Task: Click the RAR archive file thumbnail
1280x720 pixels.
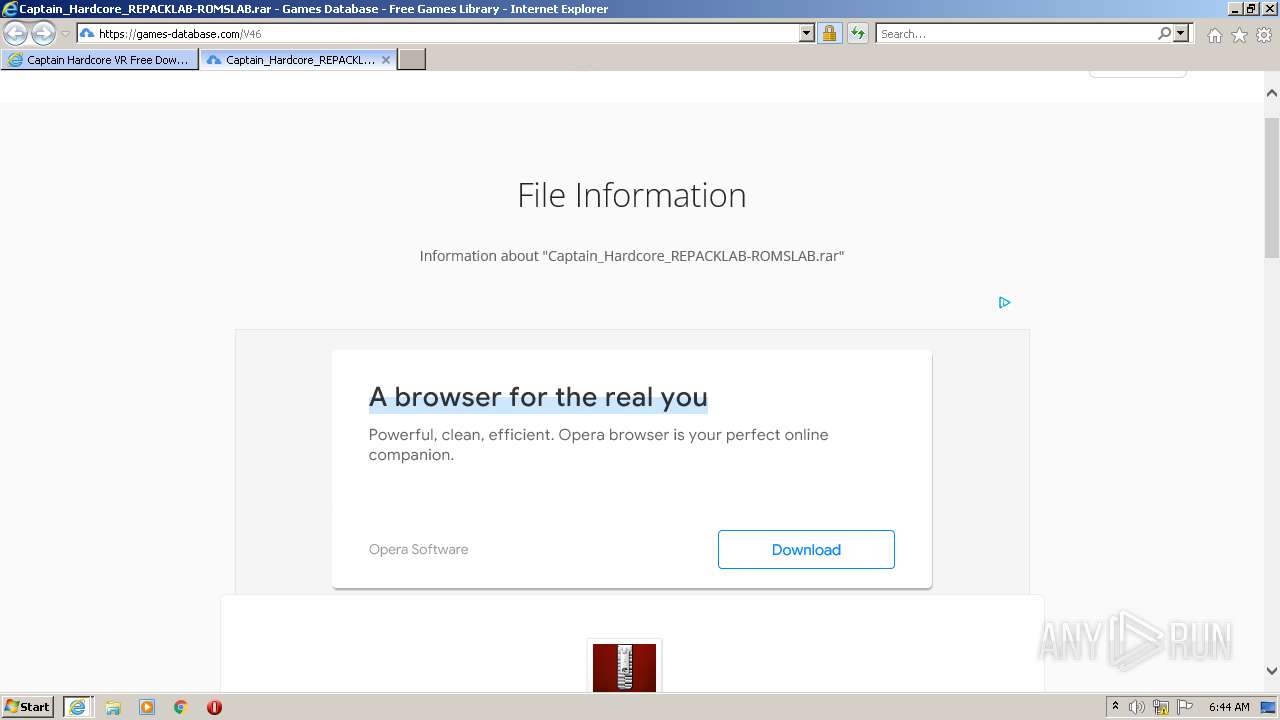Action: click(624, 666)
